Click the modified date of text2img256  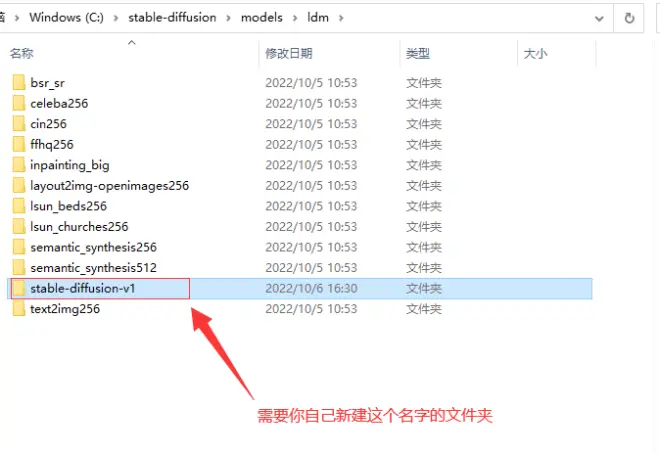311,309
